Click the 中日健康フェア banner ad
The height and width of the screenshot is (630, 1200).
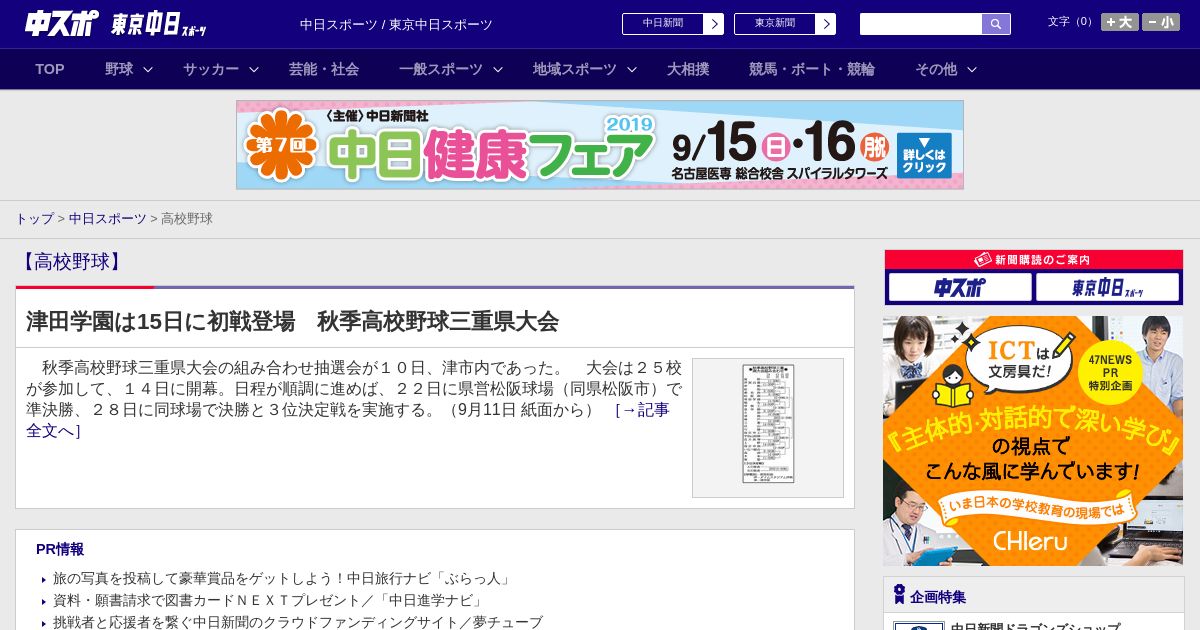pyautogui.click(x=600, y=145)
